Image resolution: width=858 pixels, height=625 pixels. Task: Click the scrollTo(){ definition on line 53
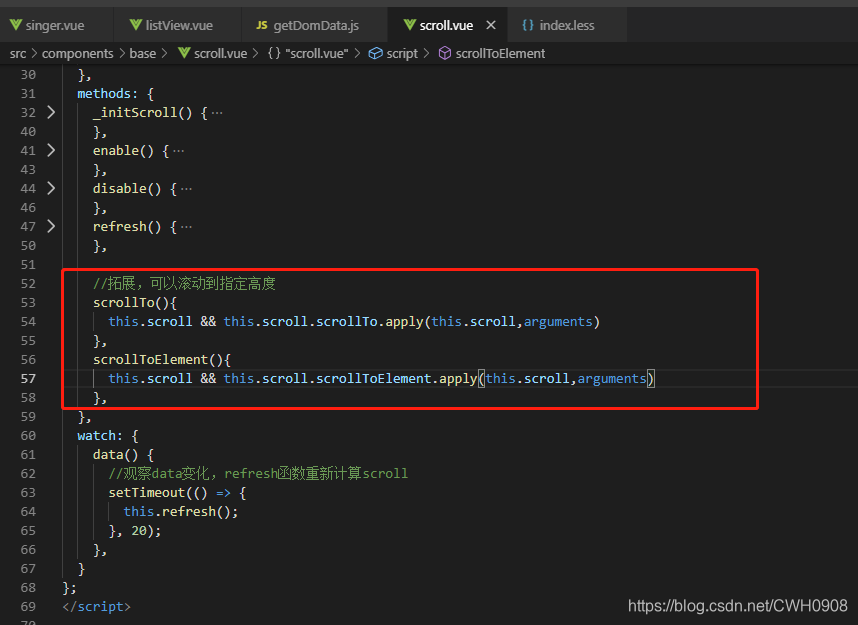click(x=135, y=303)
